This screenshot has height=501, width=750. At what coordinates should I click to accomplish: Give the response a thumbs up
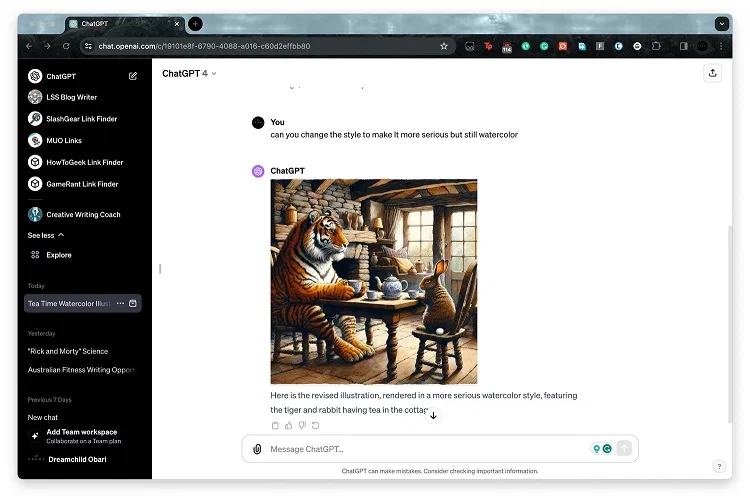[289, 426]
